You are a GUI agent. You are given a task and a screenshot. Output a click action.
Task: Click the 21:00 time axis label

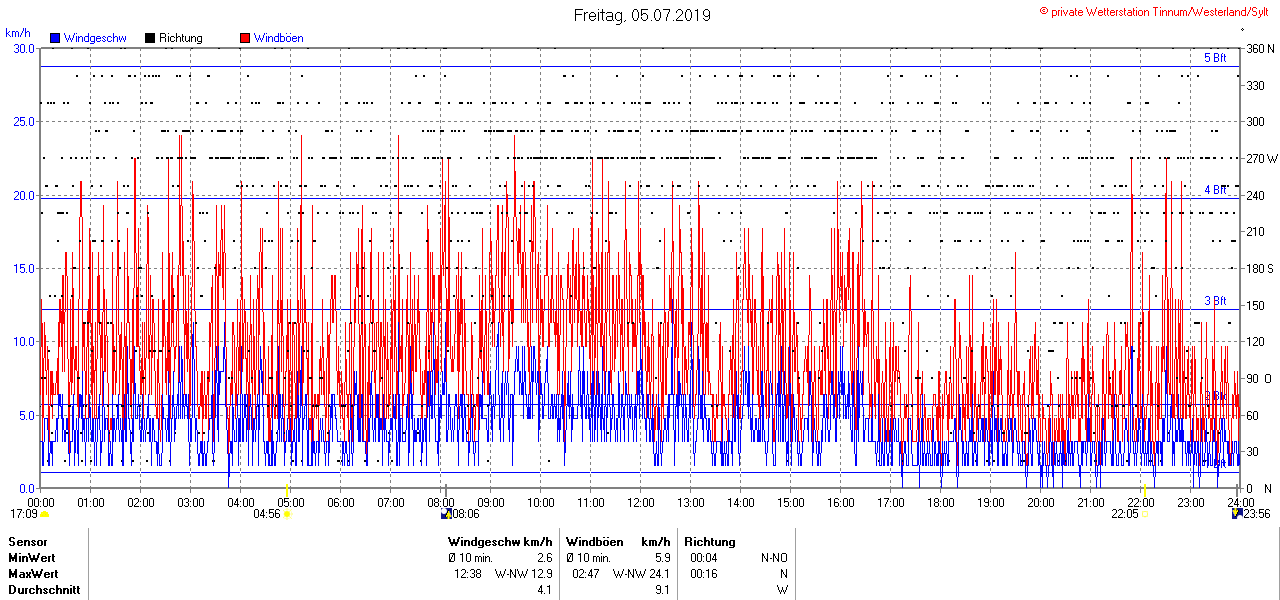click(1091, 502)
